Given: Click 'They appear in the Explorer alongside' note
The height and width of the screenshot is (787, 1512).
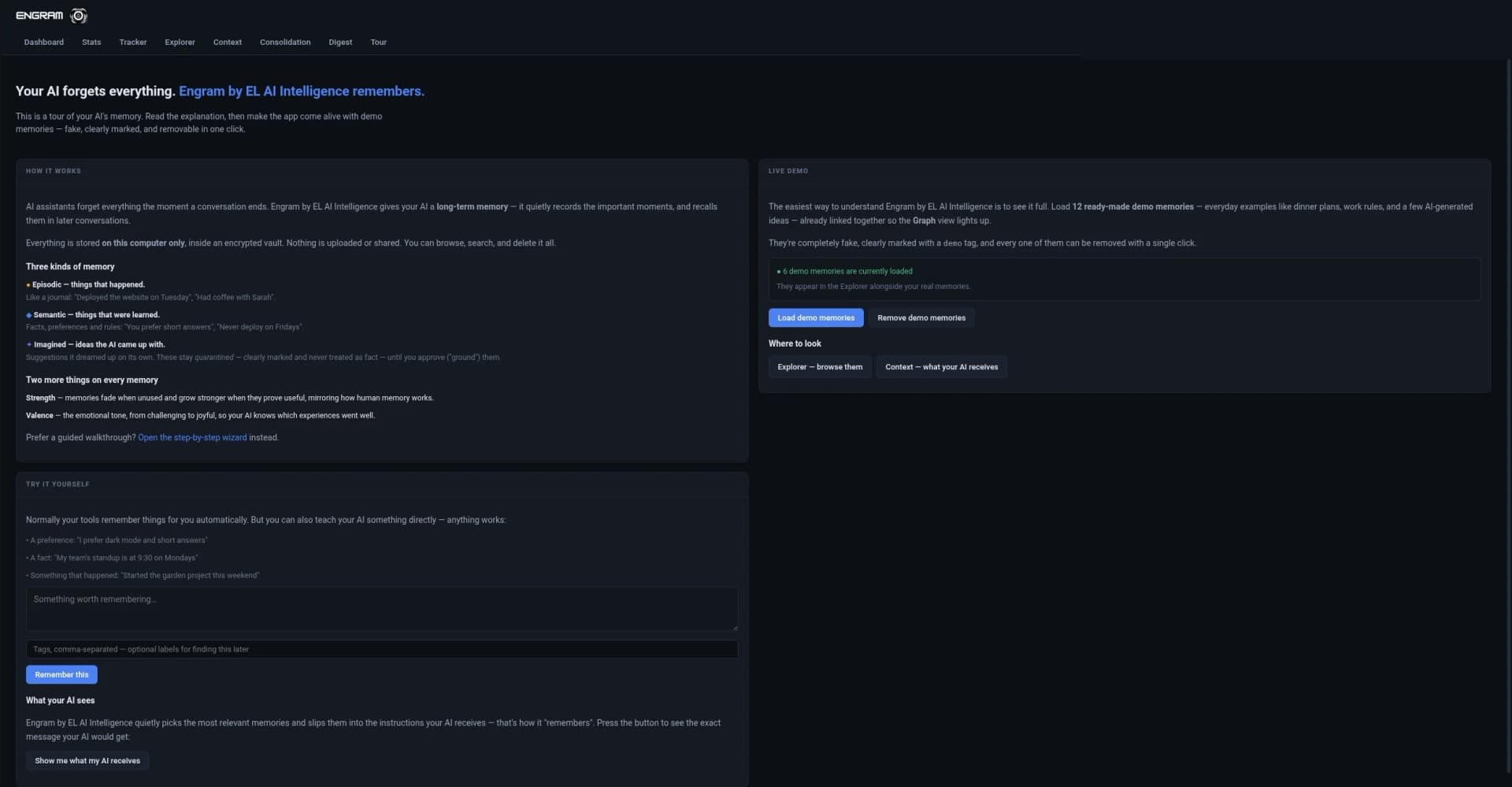Looking at the screenshot, I should [x=873, y=287].
